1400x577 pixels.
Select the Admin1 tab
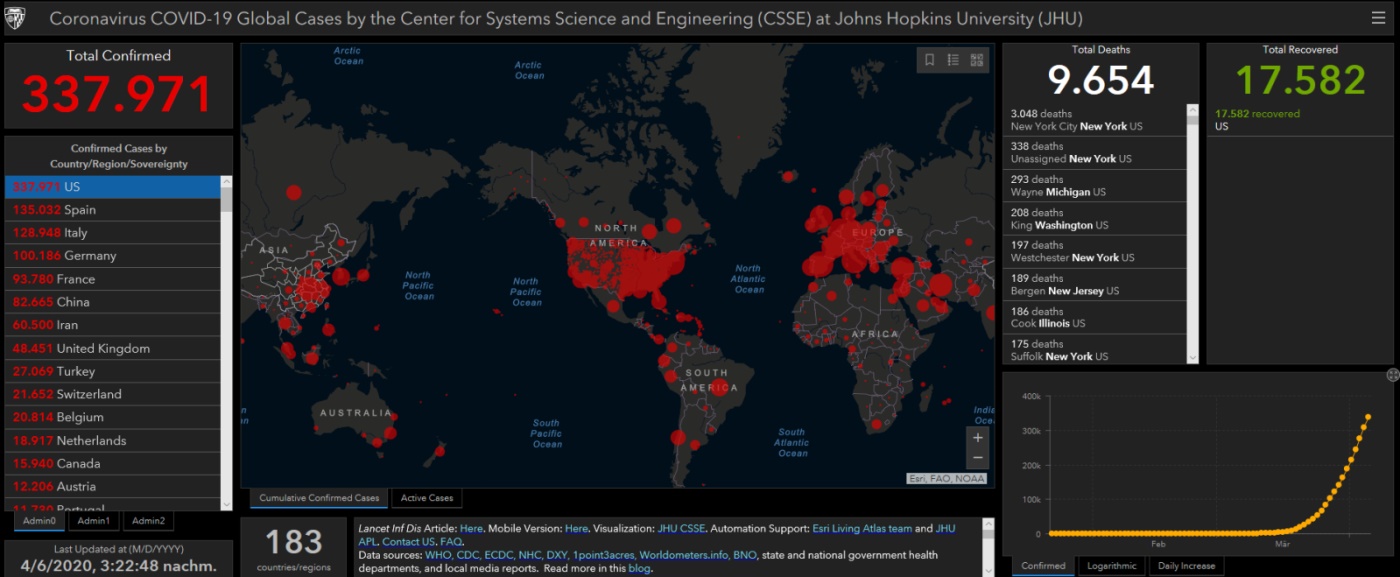click(94, 521)
